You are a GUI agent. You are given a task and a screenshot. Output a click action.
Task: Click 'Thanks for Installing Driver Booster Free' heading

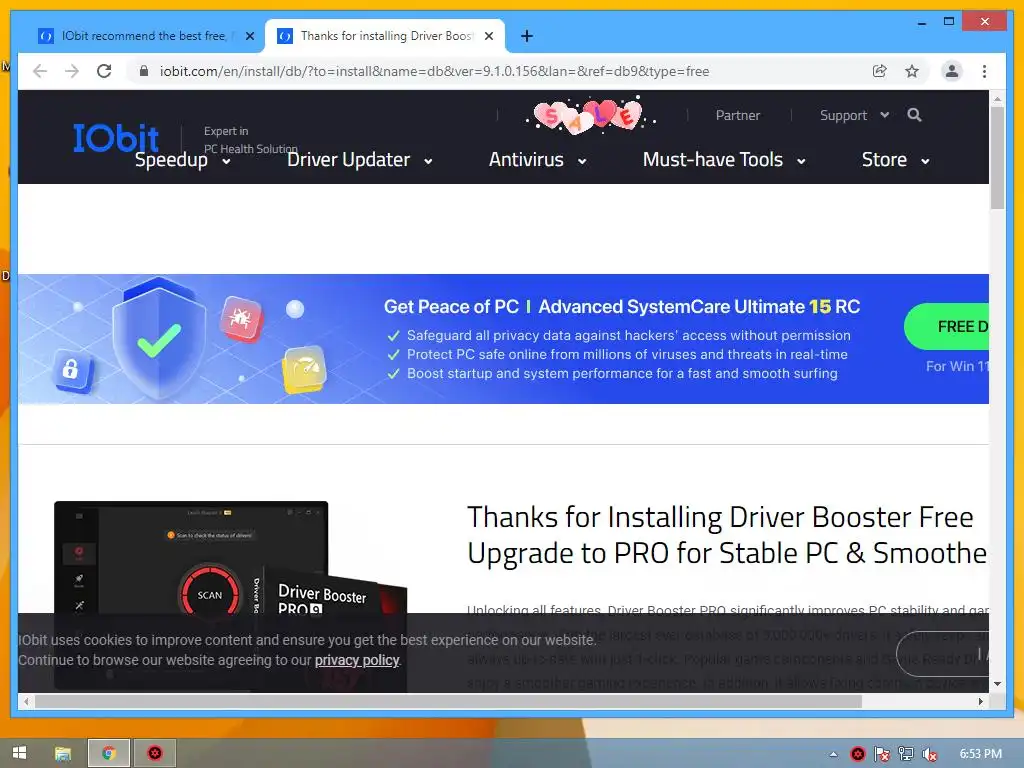click(720, 517)
